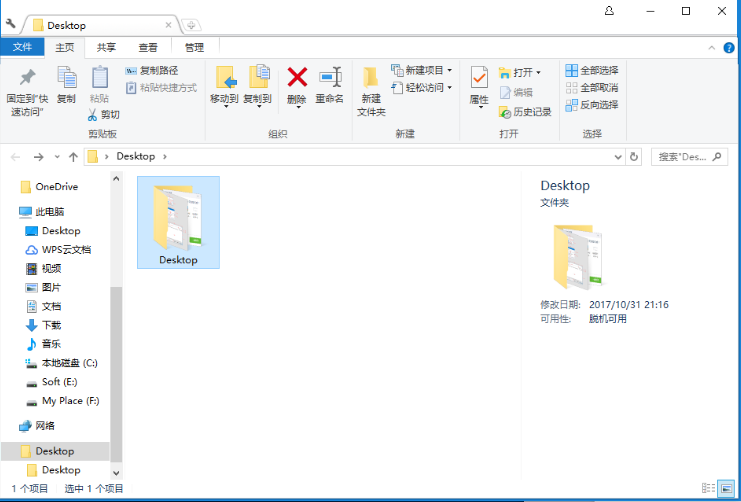Close the Desktop tab
Image resolution: width=741 pixels, height=502 pixels.
pyautogui.click(x=168, y=25)
